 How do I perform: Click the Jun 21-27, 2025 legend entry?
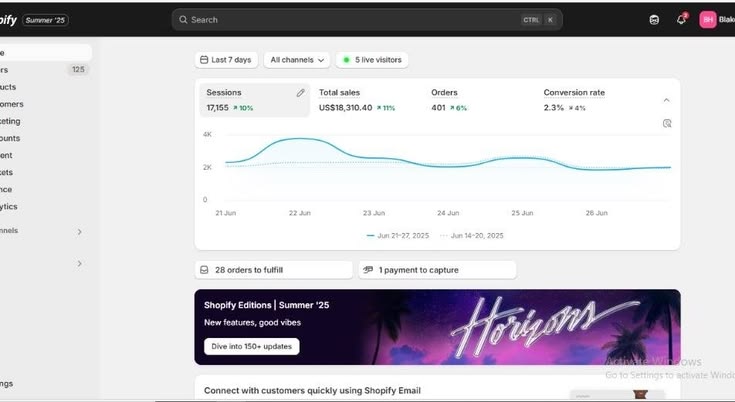pyautogui.click(x=398, y=236)
